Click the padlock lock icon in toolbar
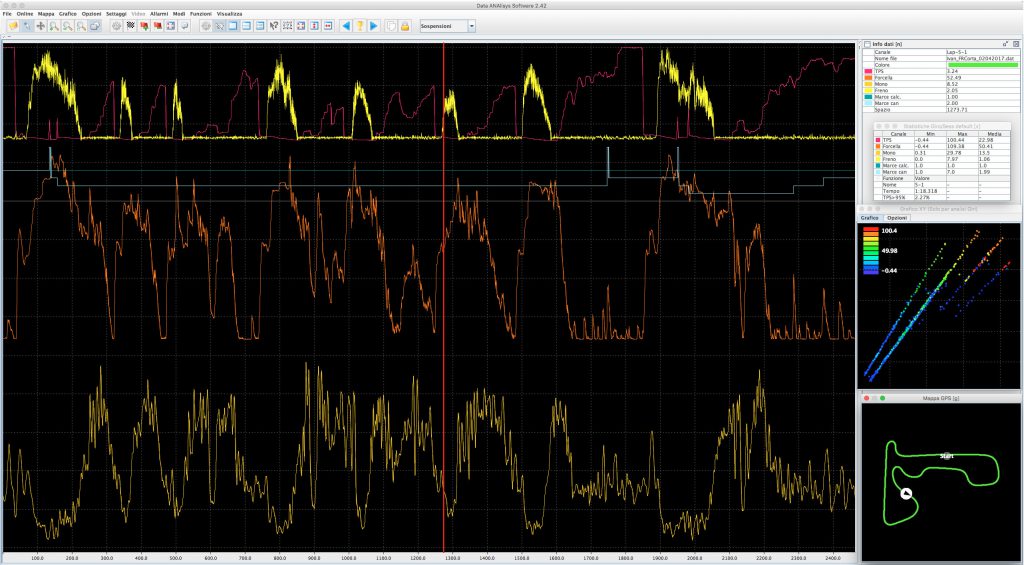The height and width of the screenshot is (565, 1024). tap(405, 25)
